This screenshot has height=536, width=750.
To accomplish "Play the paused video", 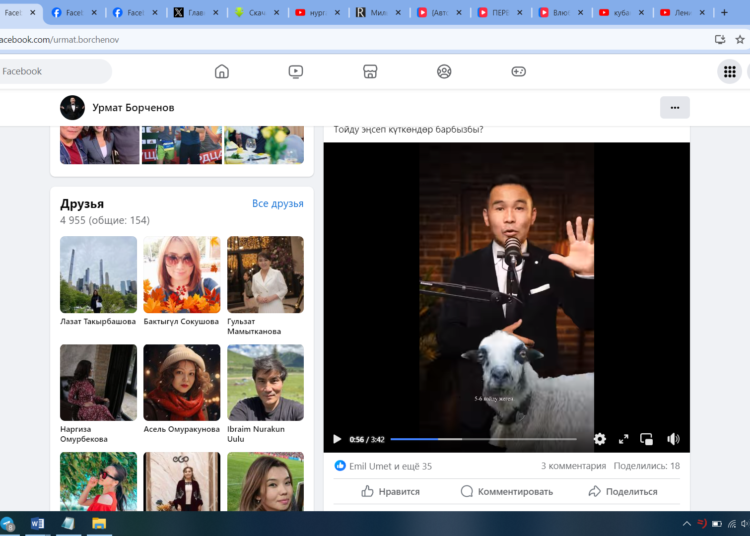I will tap(337, 439).
